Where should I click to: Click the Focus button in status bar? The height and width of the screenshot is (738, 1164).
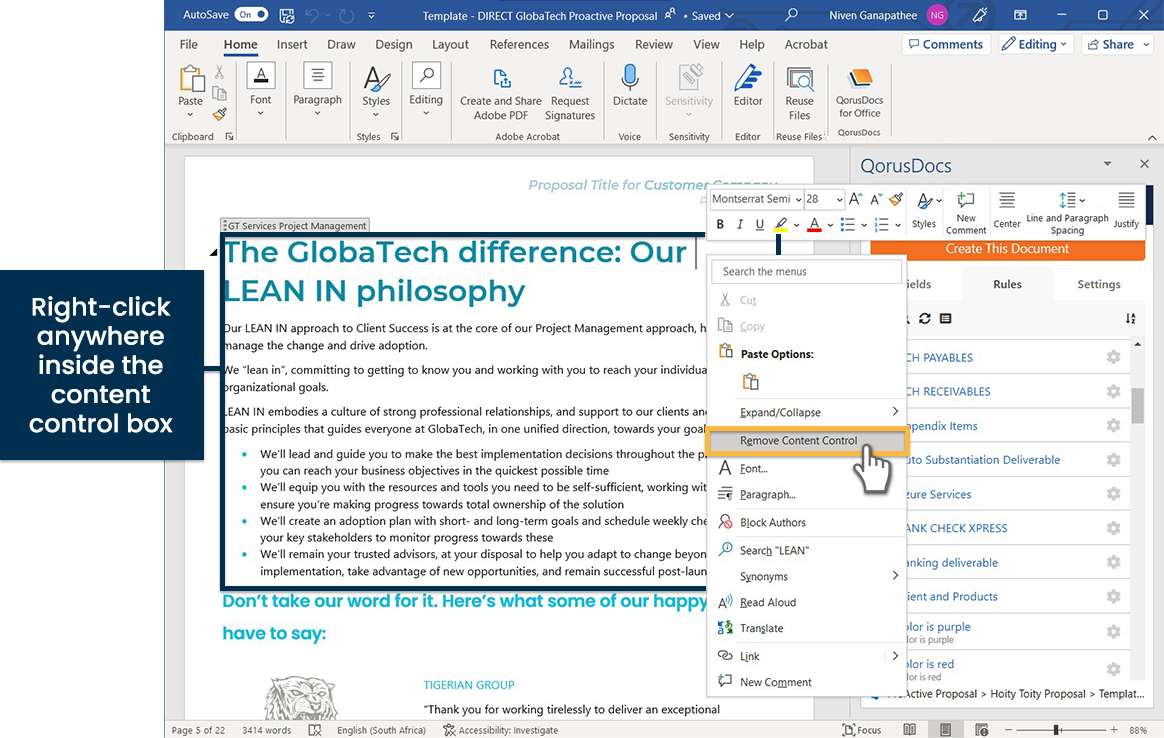pos(862,730)
